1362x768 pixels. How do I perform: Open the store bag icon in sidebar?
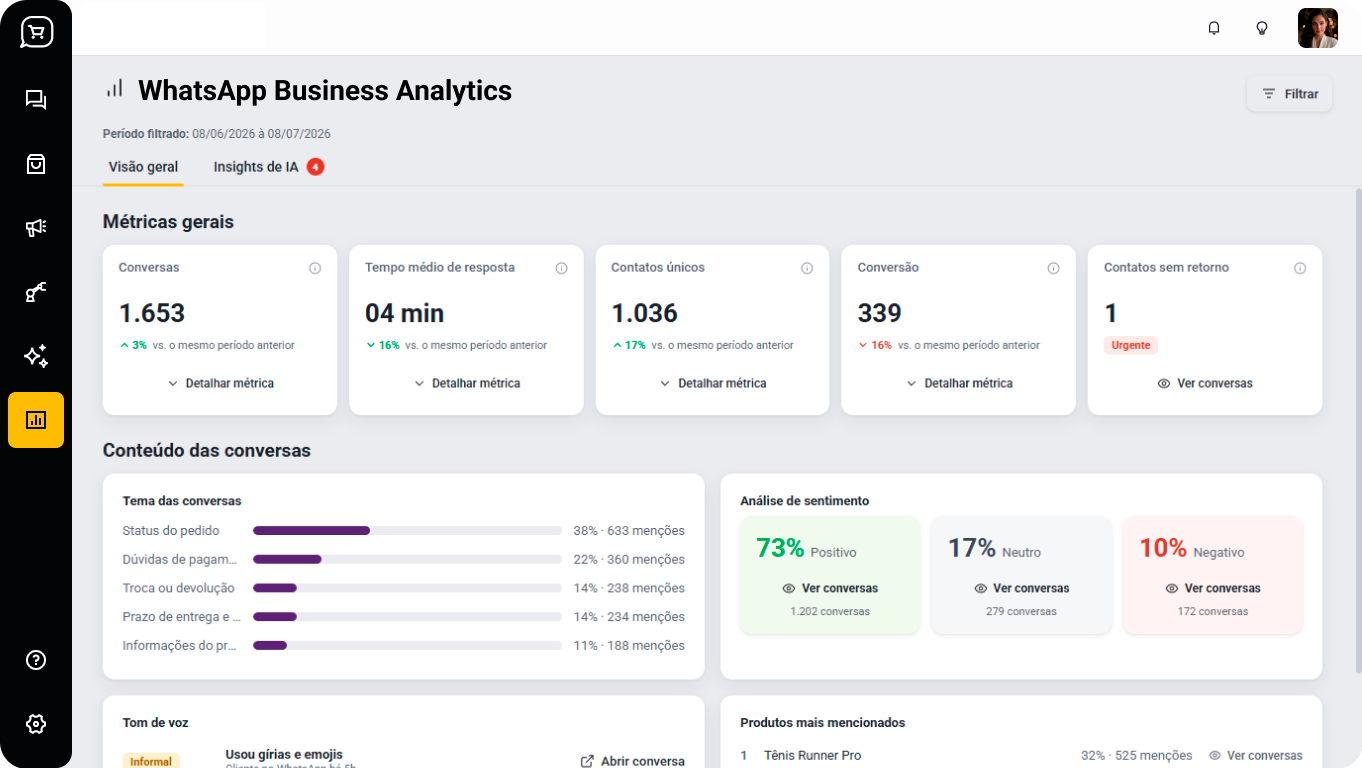[x=36, y=164]
